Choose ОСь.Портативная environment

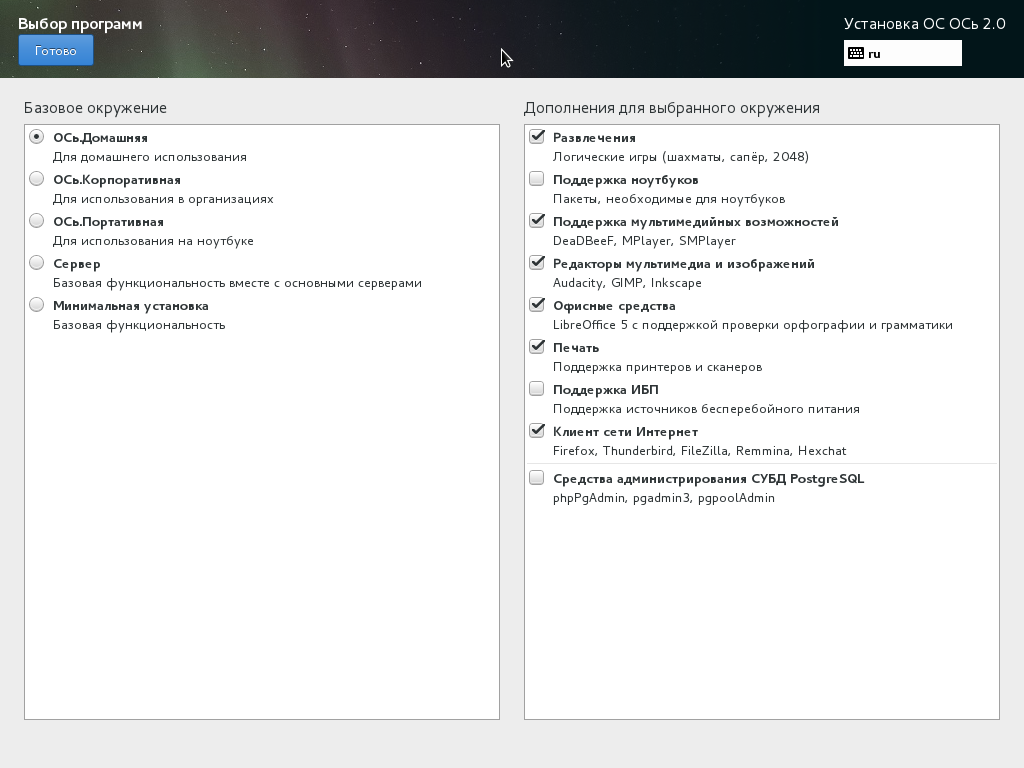(37, 221)
